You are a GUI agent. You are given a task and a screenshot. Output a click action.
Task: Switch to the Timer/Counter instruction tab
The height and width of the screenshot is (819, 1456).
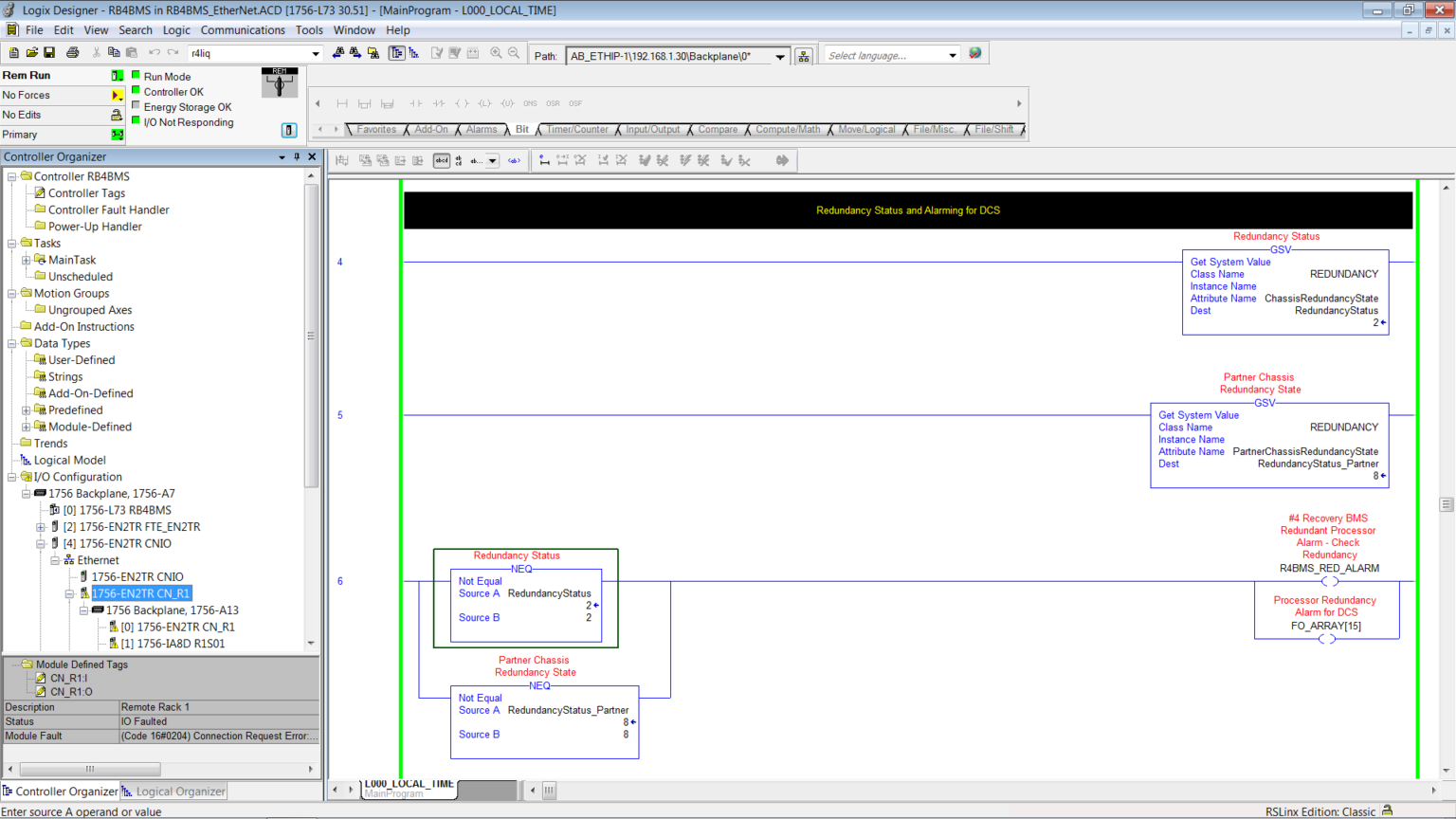tap(576, 129)
